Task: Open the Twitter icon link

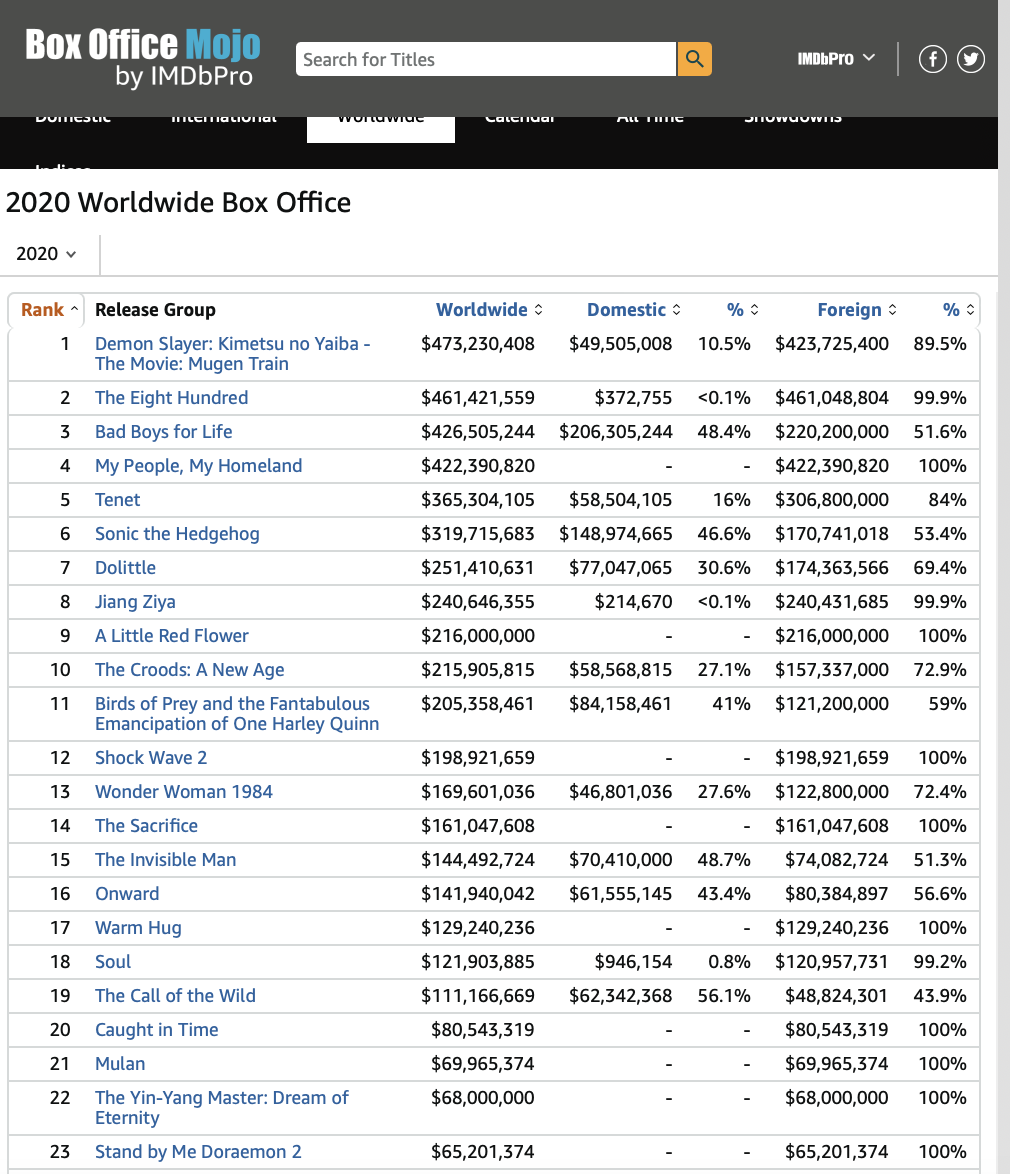Action: [x=971, y=59]
